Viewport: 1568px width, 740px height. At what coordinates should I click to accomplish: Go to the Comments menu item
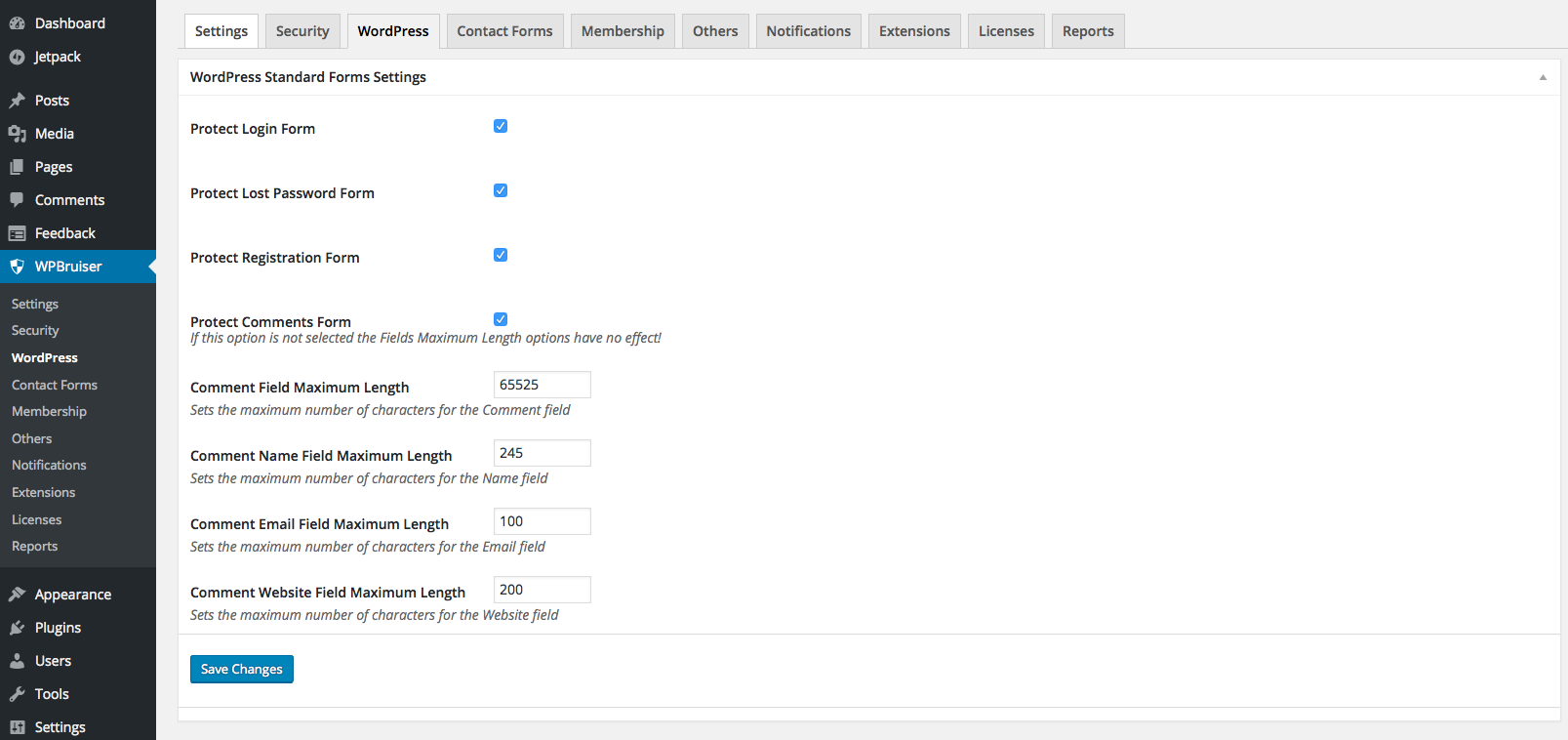point(78,200)
